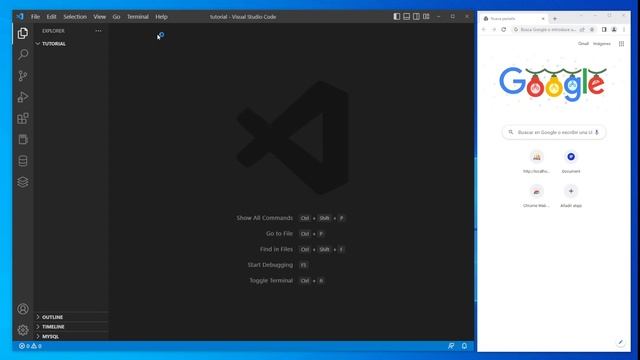Open the Run and Debug view
Image resolution: width=640 pixels, height=360 pixels.
click(x=23, y=97)
